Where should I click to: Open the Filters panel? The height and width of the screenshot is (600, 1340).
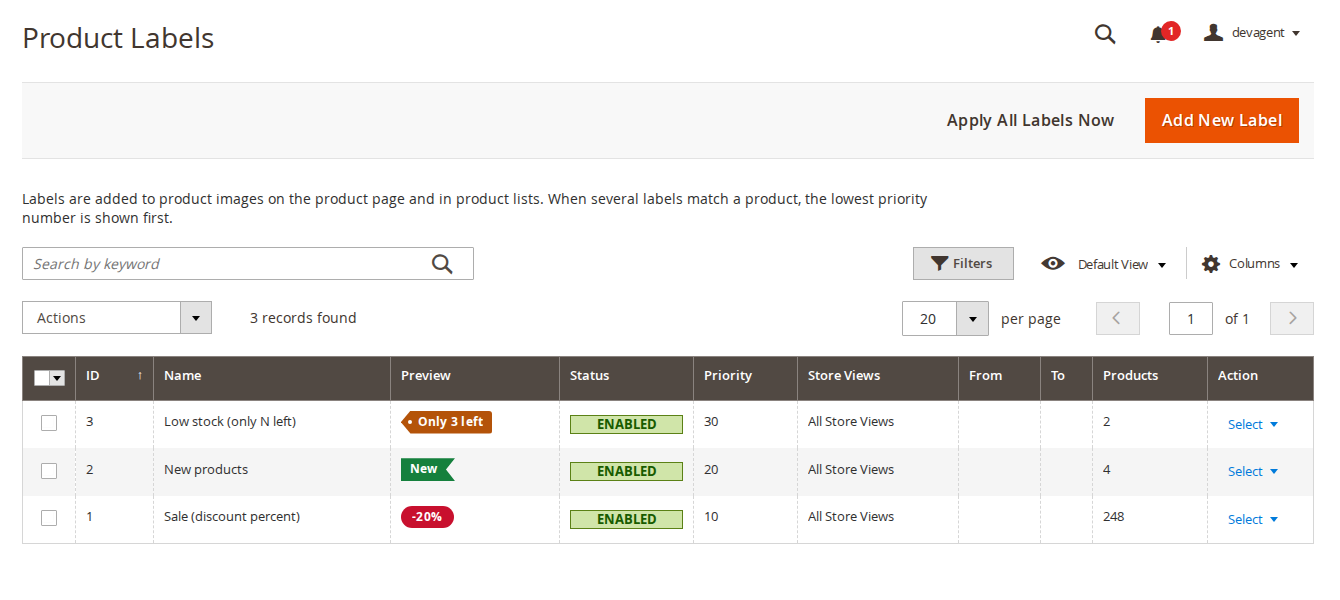point(963,264)
